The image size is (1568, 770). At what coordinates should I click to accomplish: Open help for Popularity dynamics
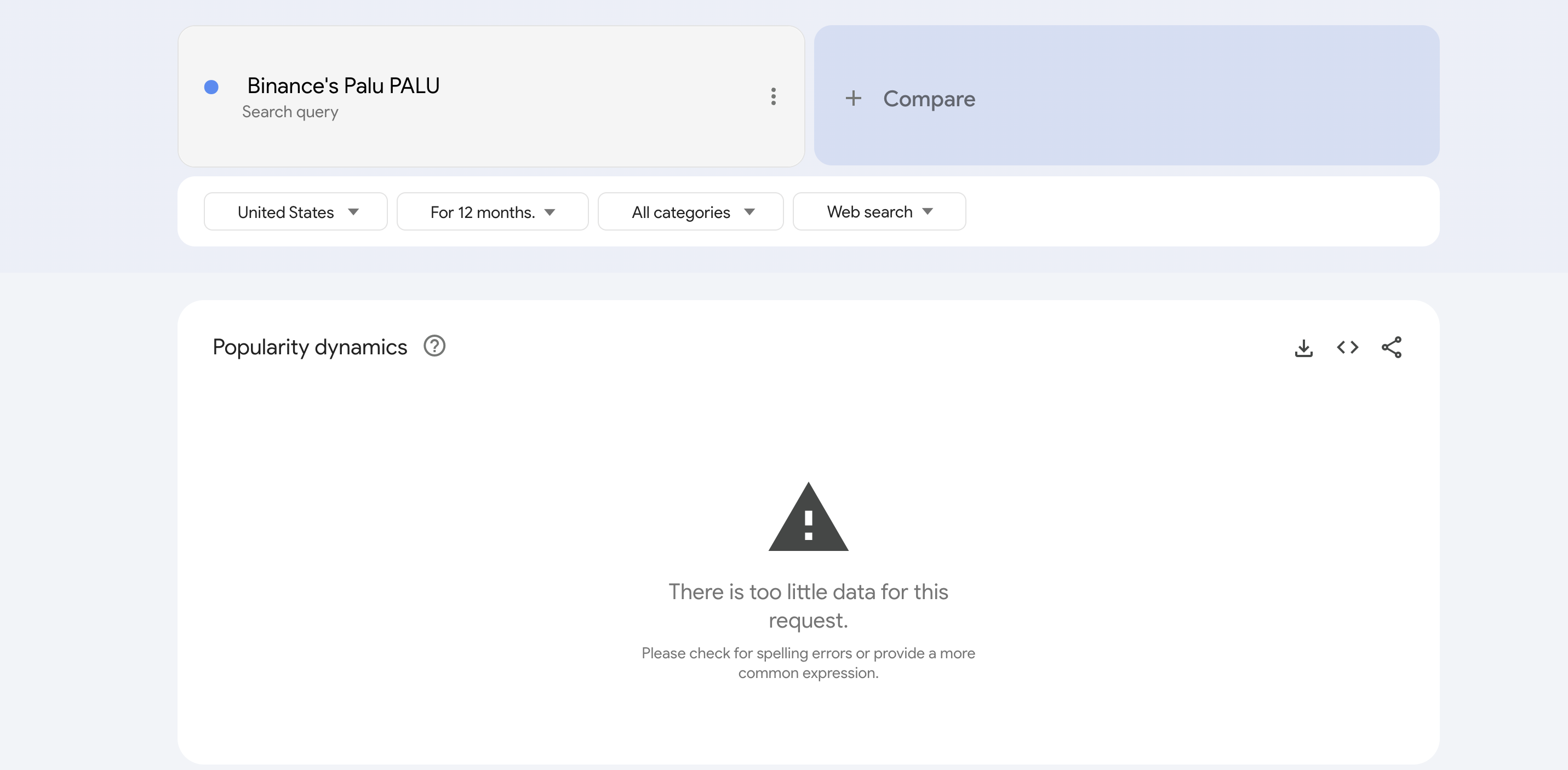(x=434, y=346)
